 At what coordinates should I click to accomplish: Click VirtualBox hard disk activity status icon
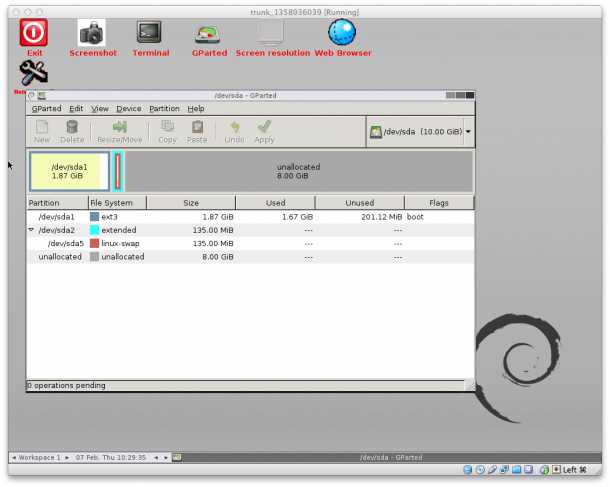click(467, 469)
